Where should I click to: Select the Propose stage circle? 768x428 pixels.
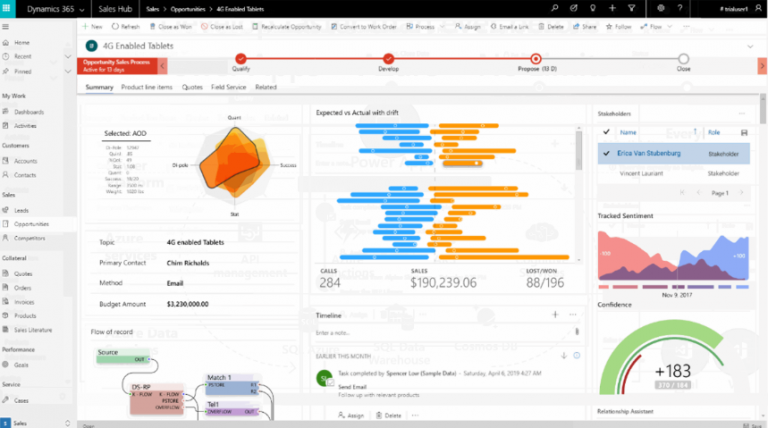pyautogui.click(x=536, y=59)
